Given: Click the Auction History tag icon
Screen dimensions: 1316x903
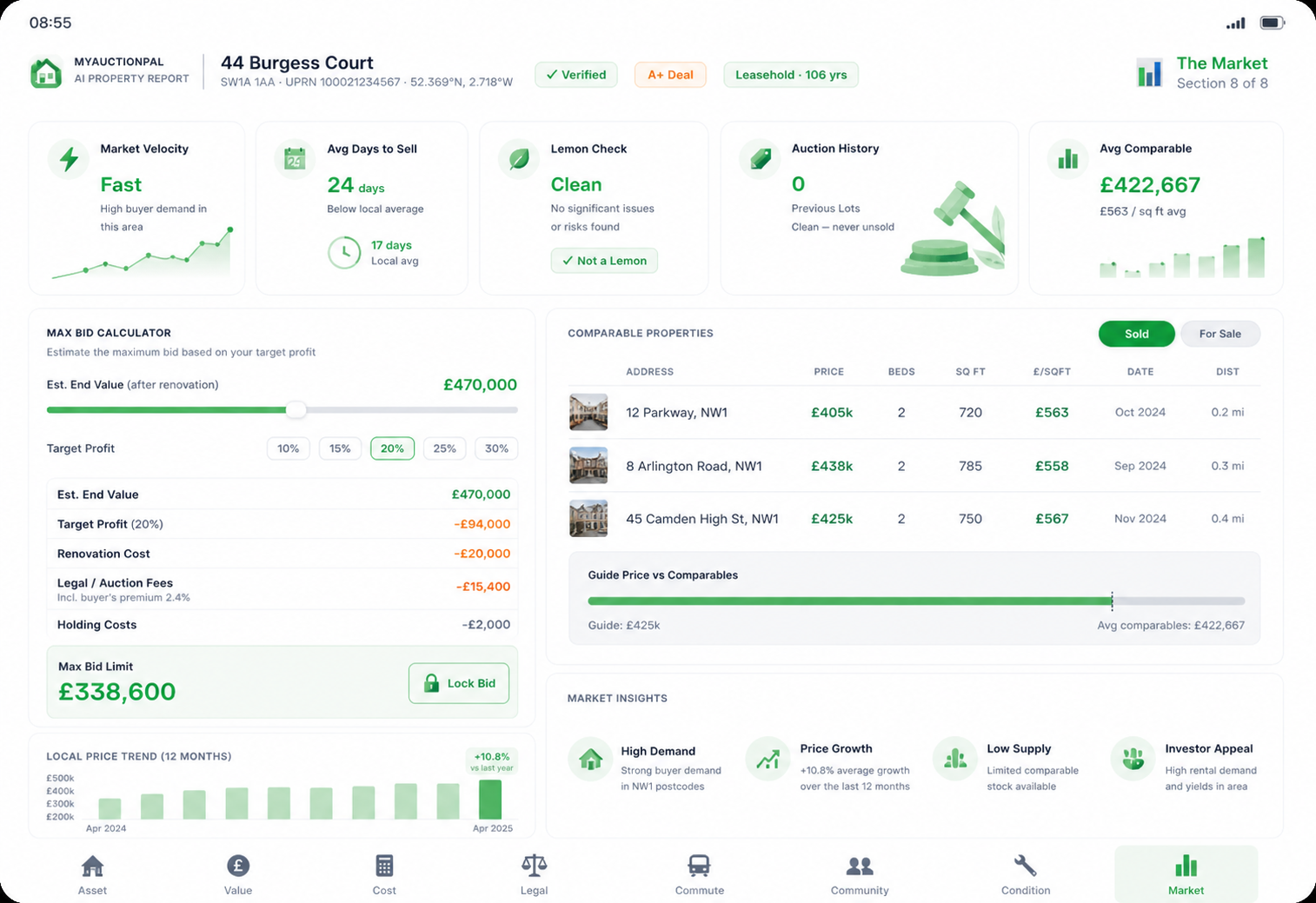Looking at the screenshot, I should tap(761, 159).
